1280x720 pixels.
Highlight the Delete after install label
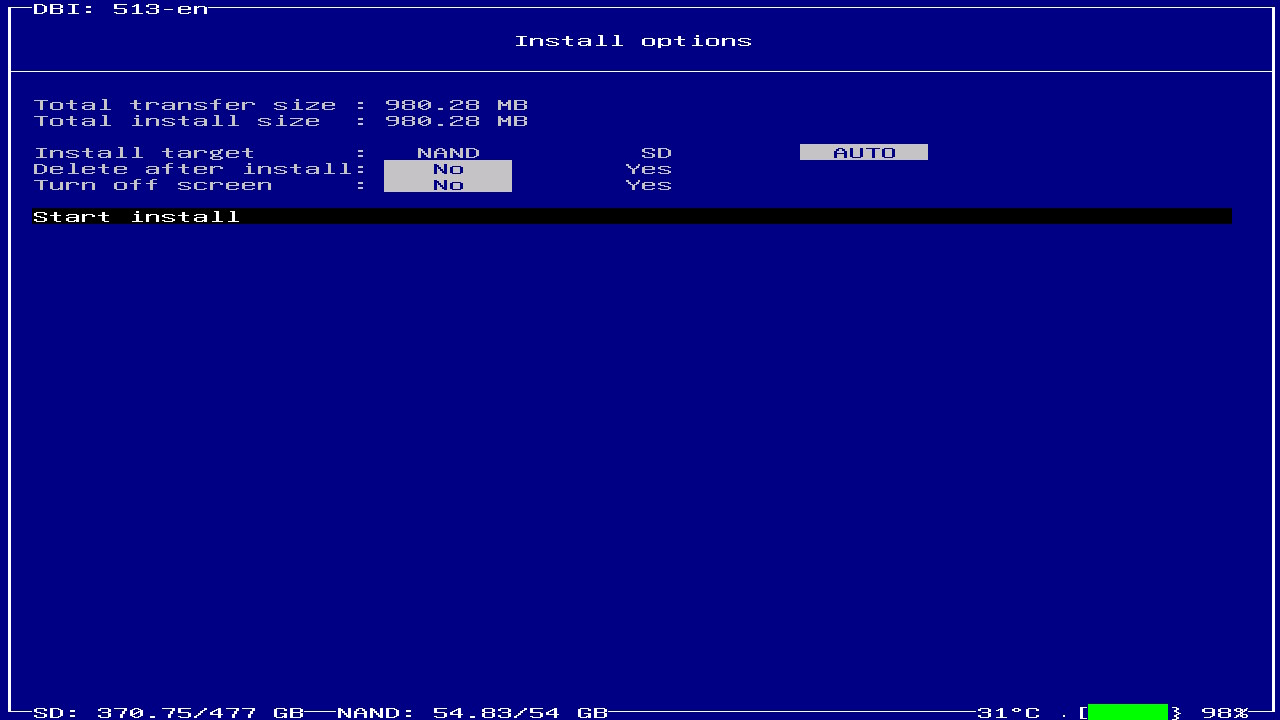(x=196, y=169)
